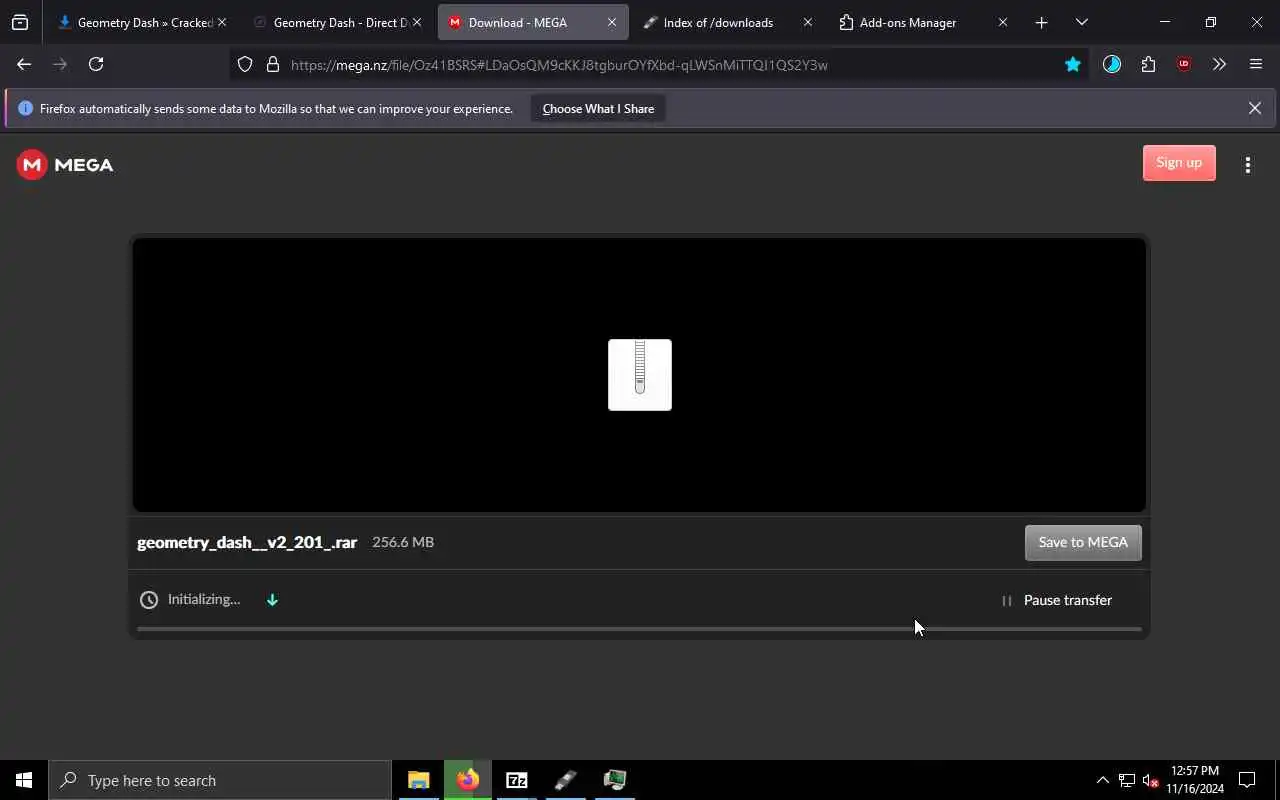Close the Geometry Dash - Direct Download tab
This screenshot has width=1280, height=800.
pyautogui.click(x=417, y=22)
